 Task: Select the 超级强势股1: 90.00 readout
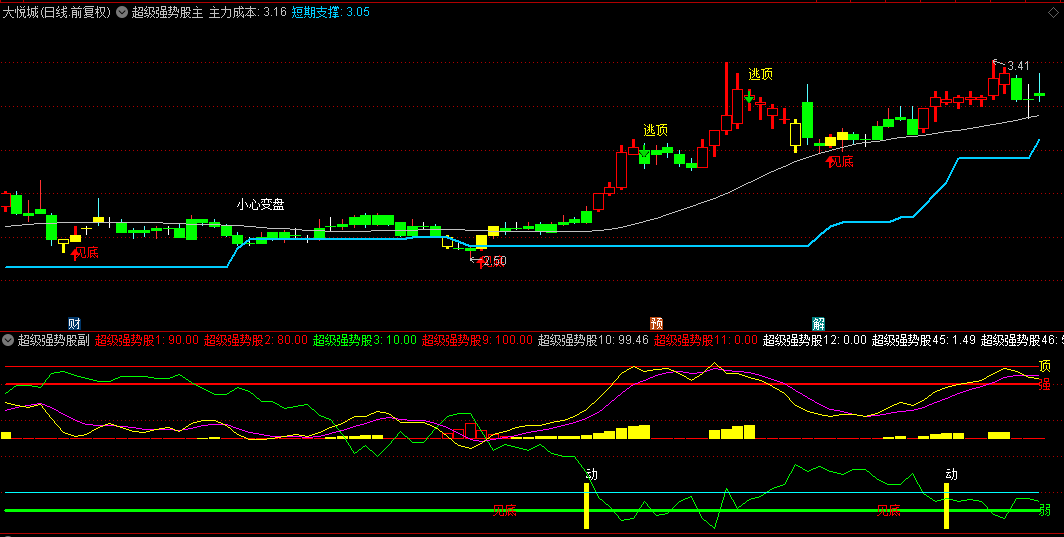click(x=147, y=340)
